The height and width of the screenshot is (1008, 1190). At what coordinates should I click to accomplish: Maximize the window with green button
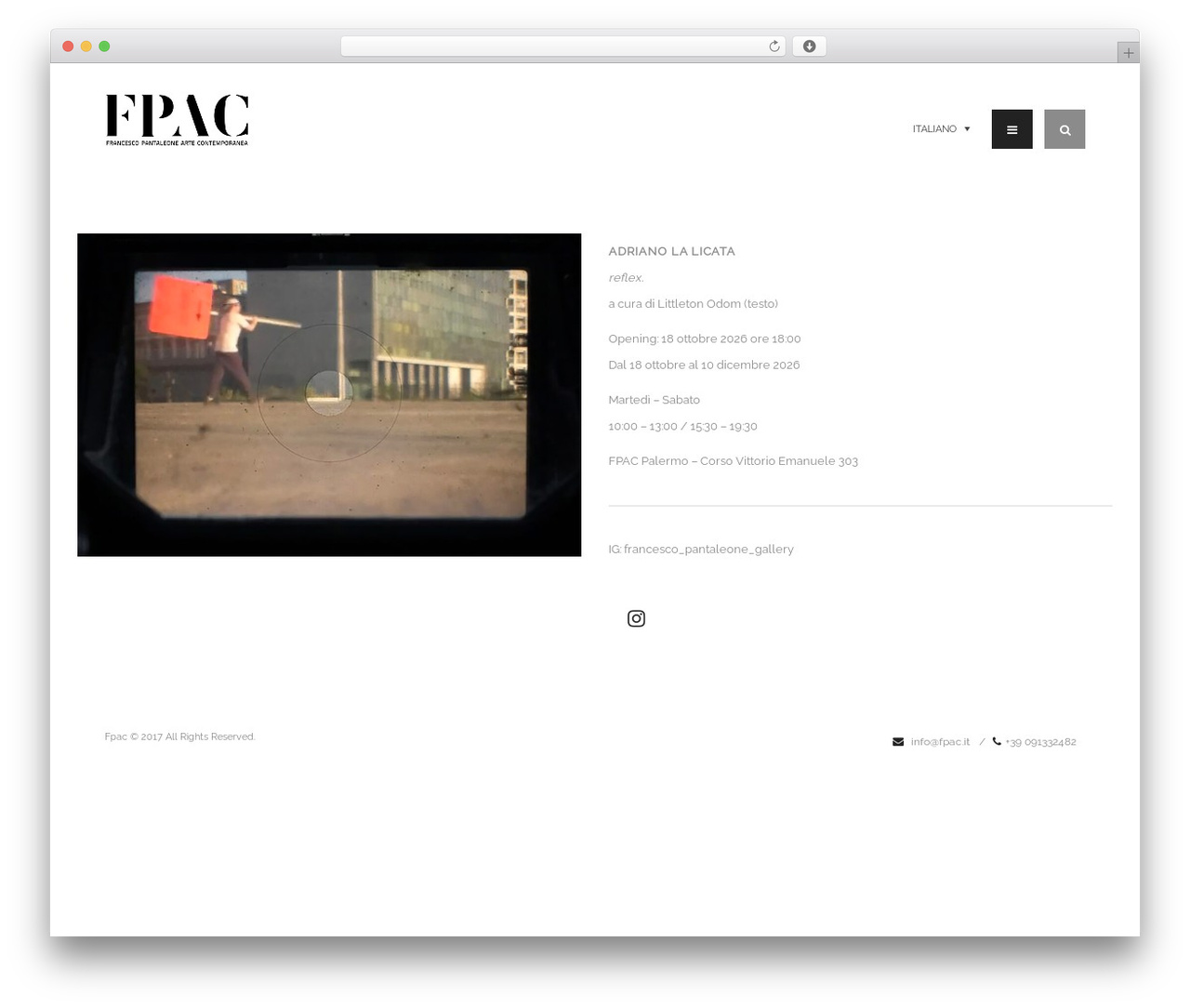pos(104,46)
